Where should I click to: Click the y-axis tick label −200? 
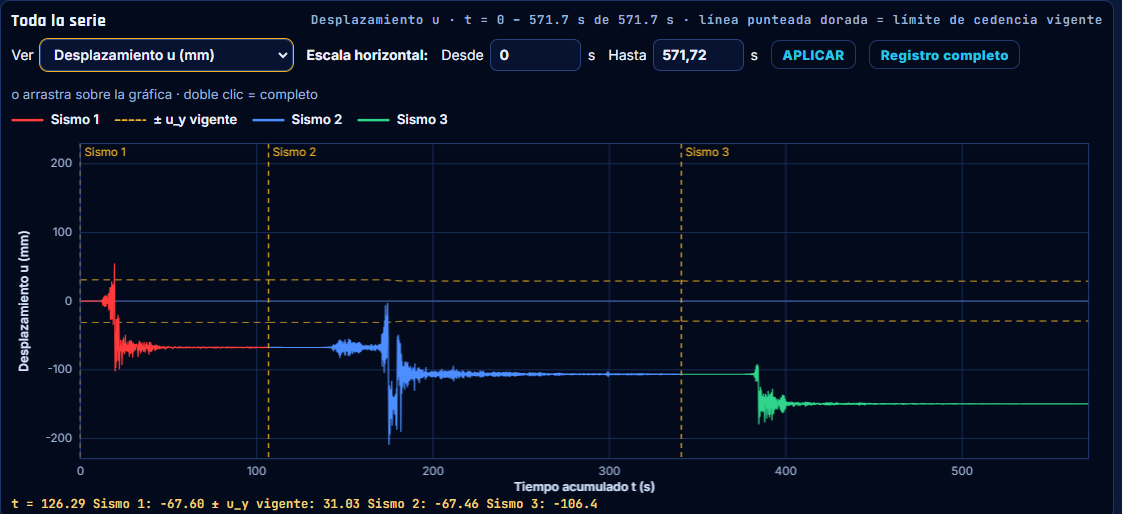point(58,438)
